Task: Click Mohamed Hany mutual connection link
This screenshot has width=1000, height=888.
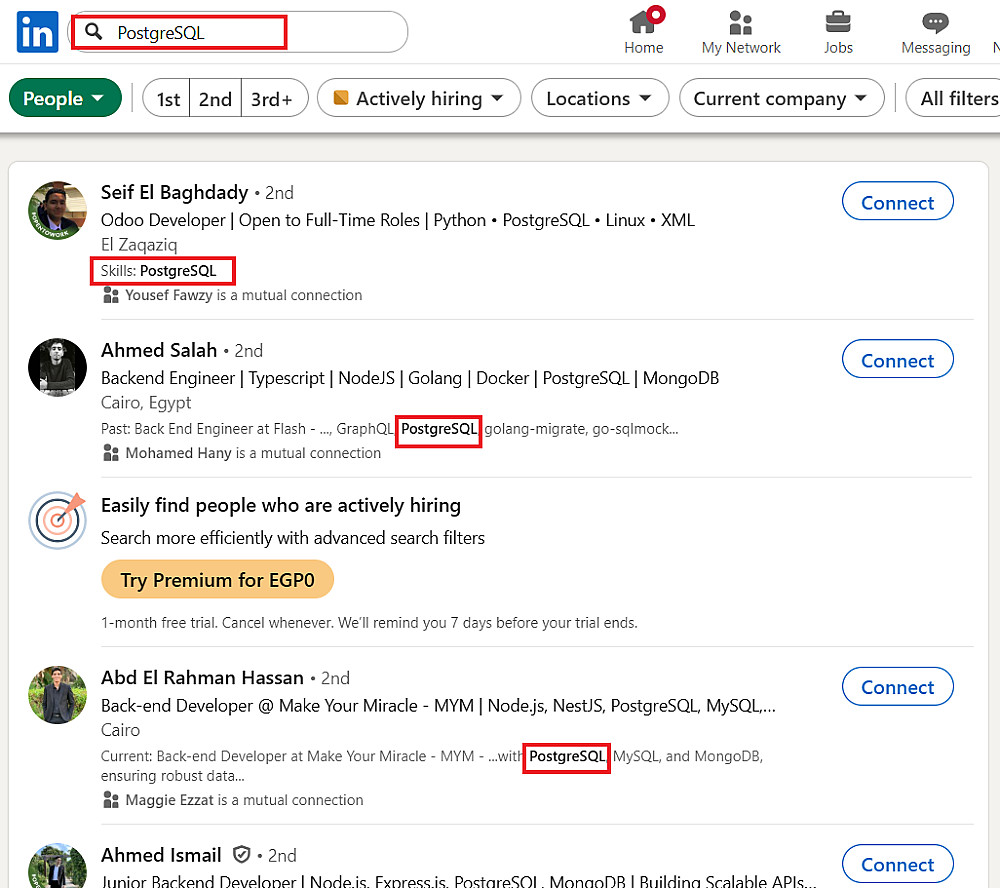Action: click(253, 453)
